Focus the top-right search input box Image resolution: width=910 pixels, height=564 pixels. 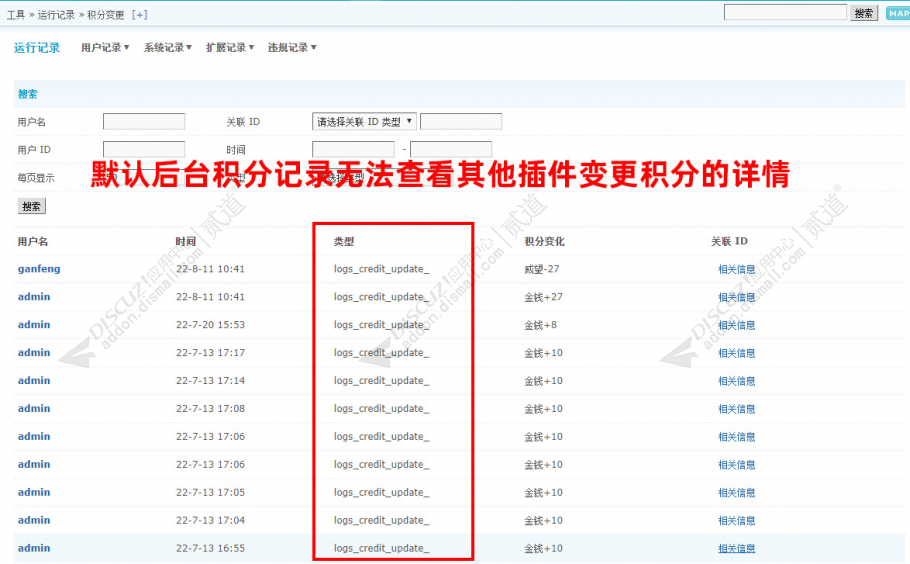pos(785,12)
